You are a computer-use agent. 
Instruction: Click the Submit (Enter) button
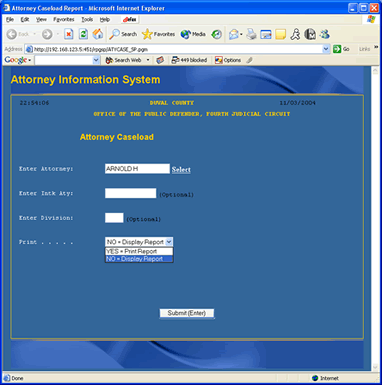[187, 313]
